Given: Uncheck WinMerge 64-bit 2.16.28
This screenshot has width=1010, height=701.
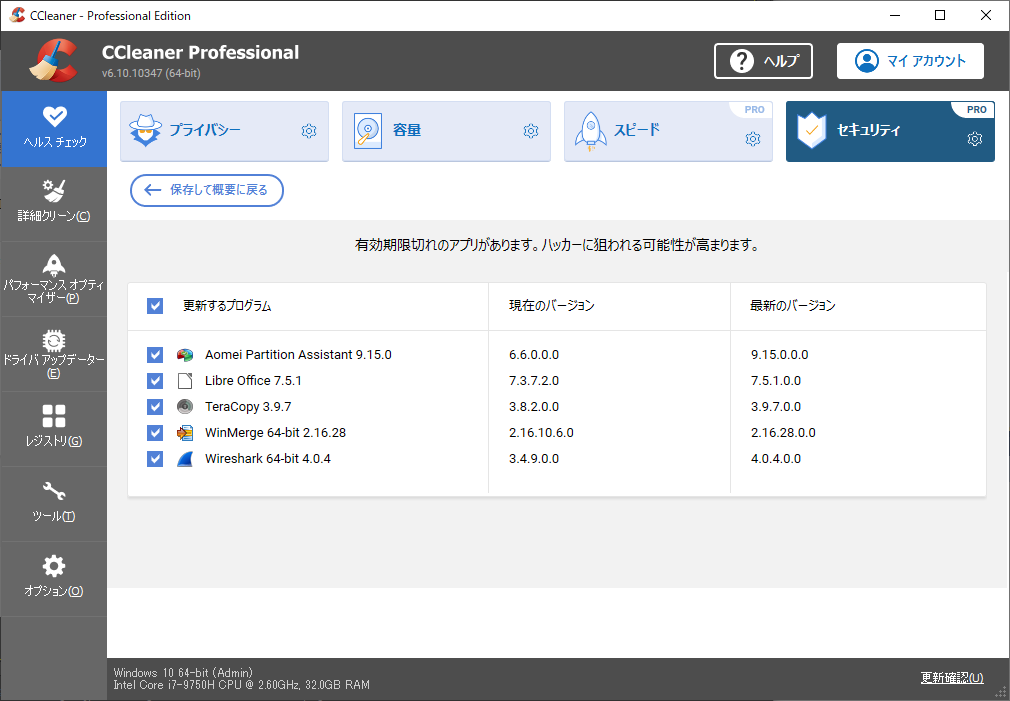Looking at the screenshot, I should pyautogui.click(x=155, y=433).
